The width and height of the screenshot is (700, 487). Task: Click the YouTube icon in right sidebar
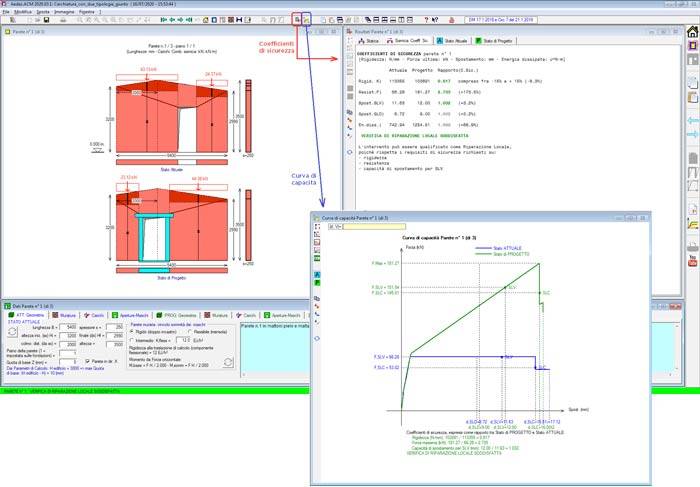(692, 261)
